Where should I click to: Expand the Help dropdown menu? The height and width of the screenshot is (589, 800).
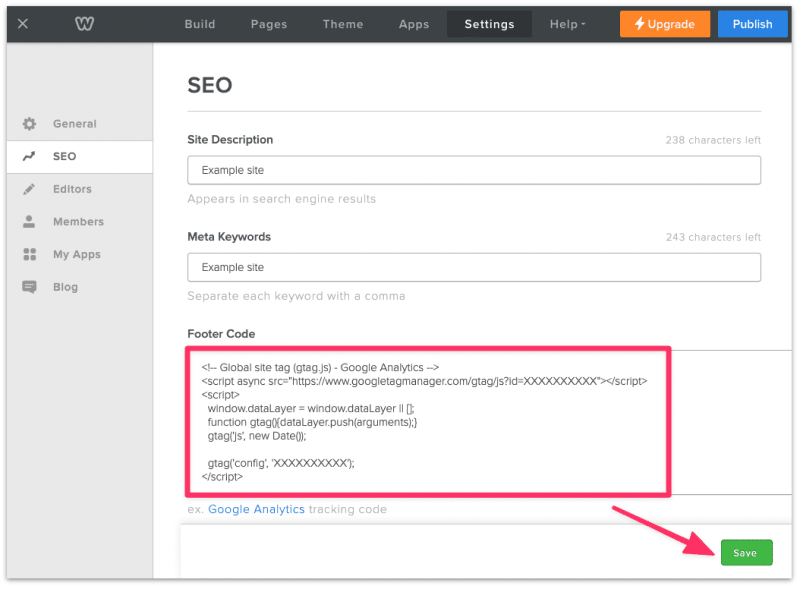click(x=566, y=23)
